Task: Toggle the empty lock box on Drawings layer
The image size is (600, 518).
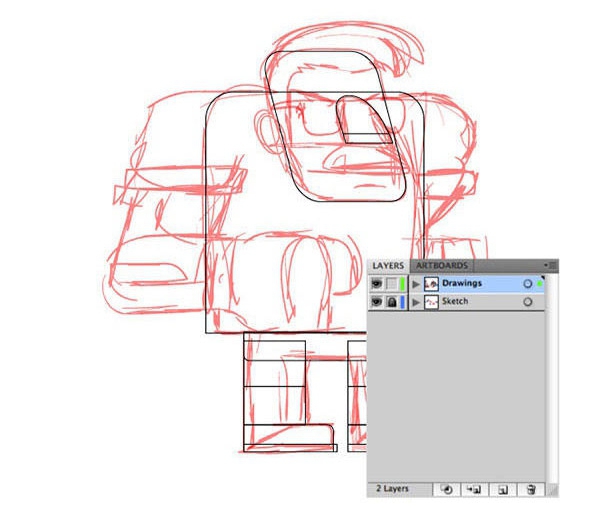Action: pyautogui.click(x=391, y=284)
